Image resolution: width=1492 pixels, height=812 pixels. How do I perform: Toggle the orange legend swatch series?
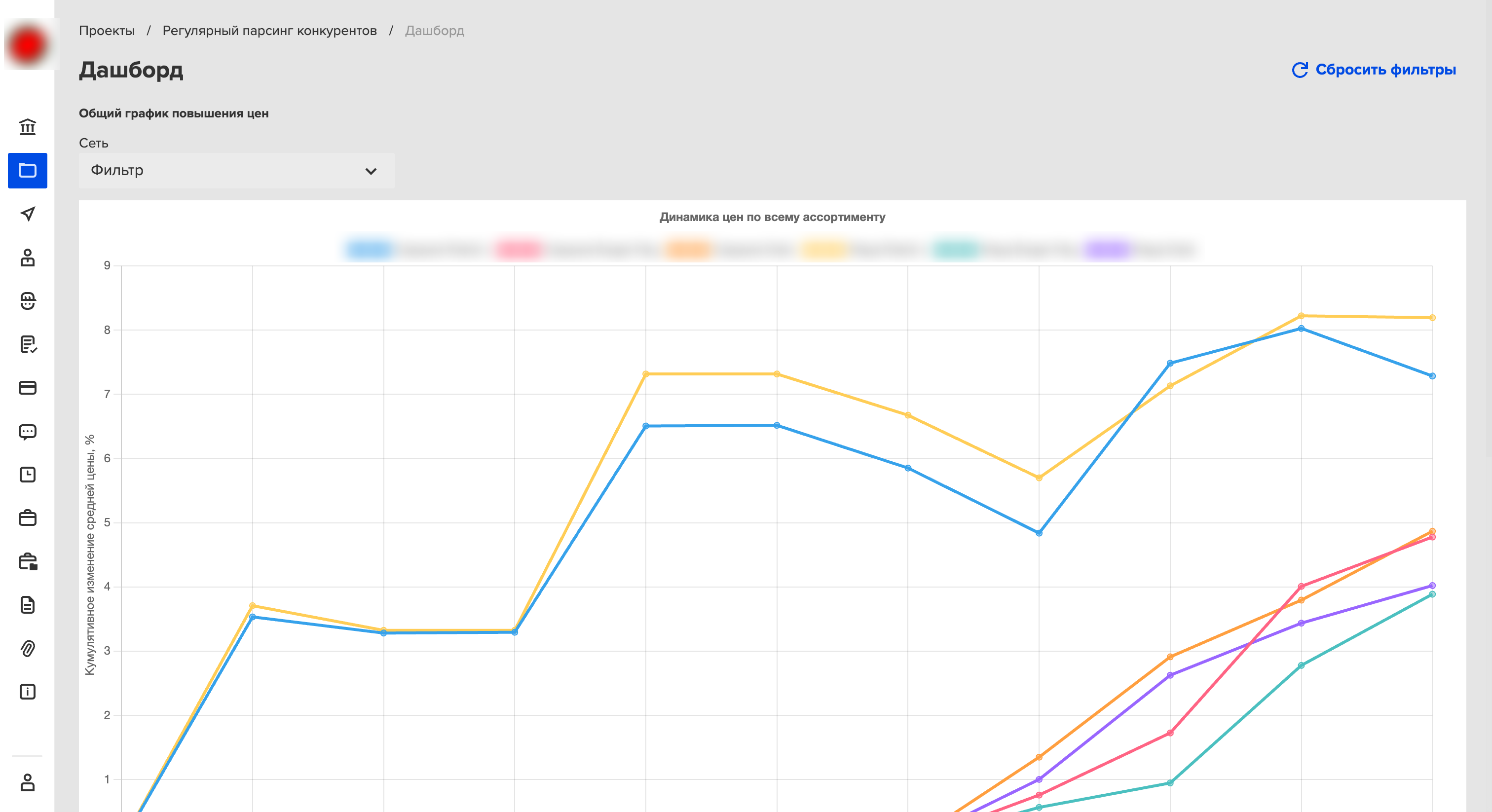pyautogui.click(x=687, y=250)
